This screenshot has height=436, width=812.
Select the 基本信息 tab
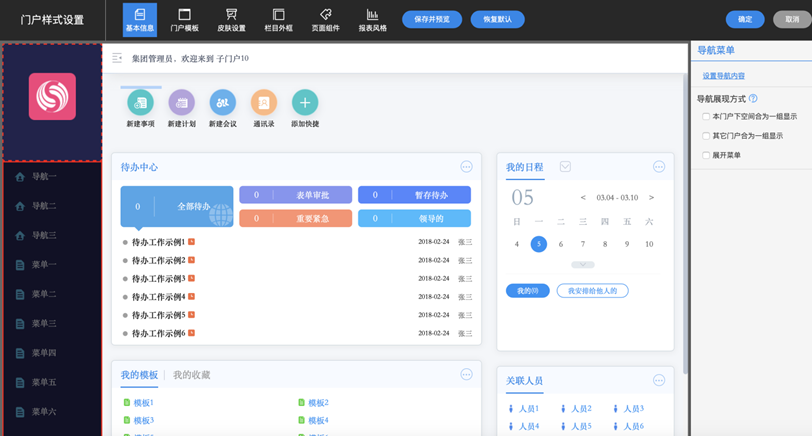[140, 19]
